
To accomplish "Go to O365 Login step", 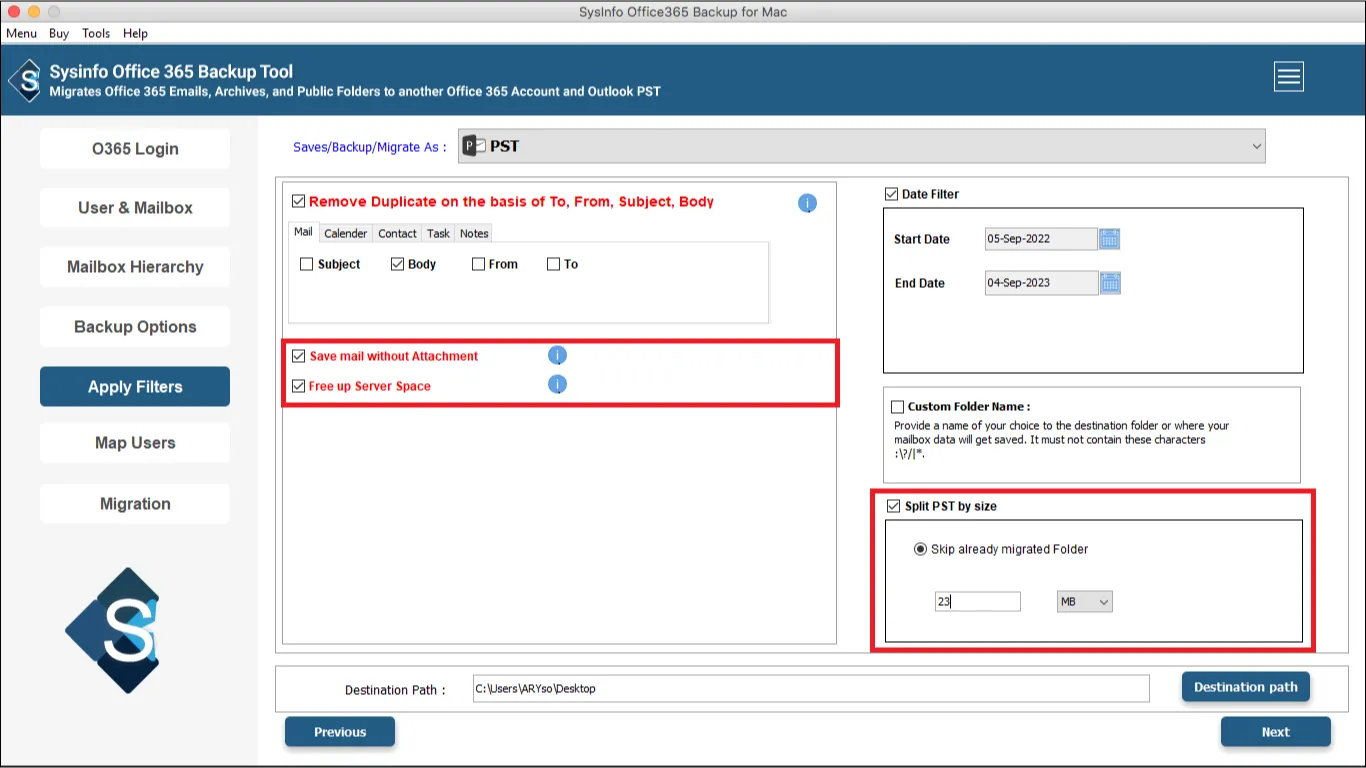I will [135, 149].
